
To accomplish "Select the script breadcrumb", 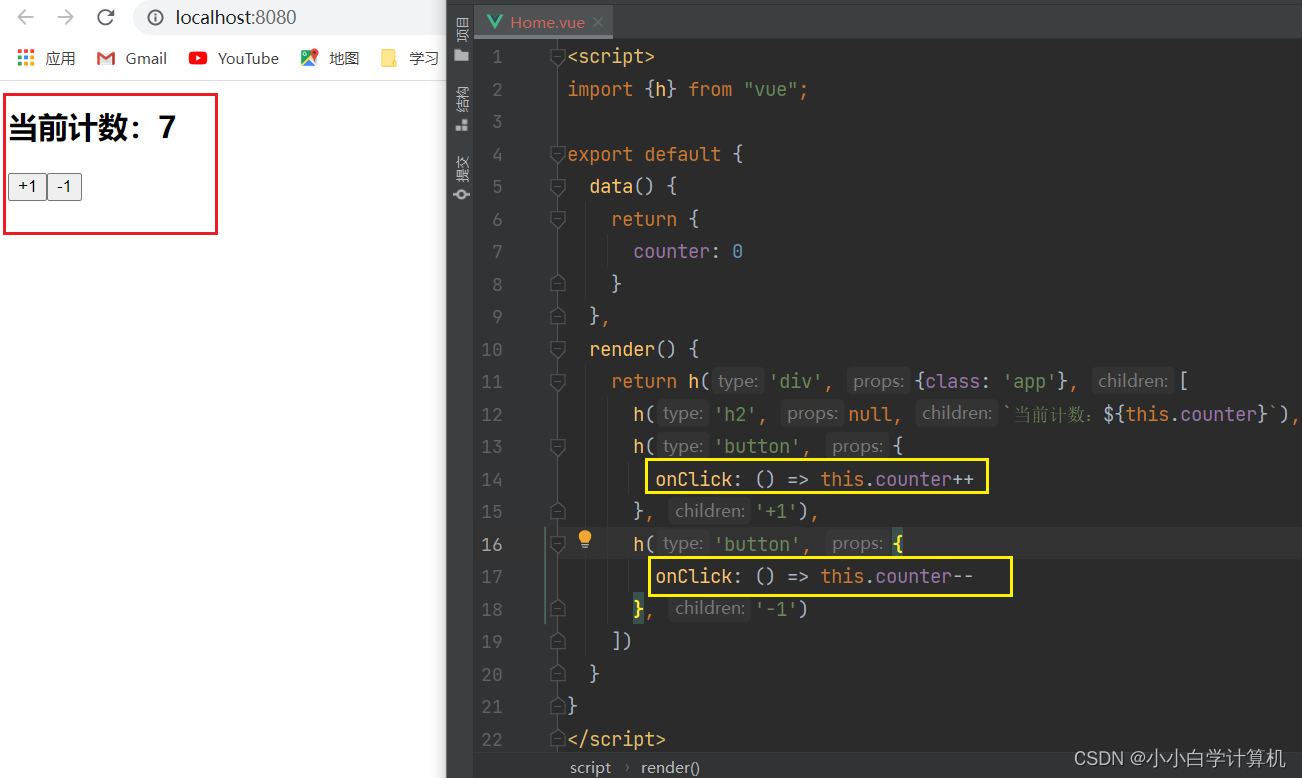I will (x=590, y=767).
